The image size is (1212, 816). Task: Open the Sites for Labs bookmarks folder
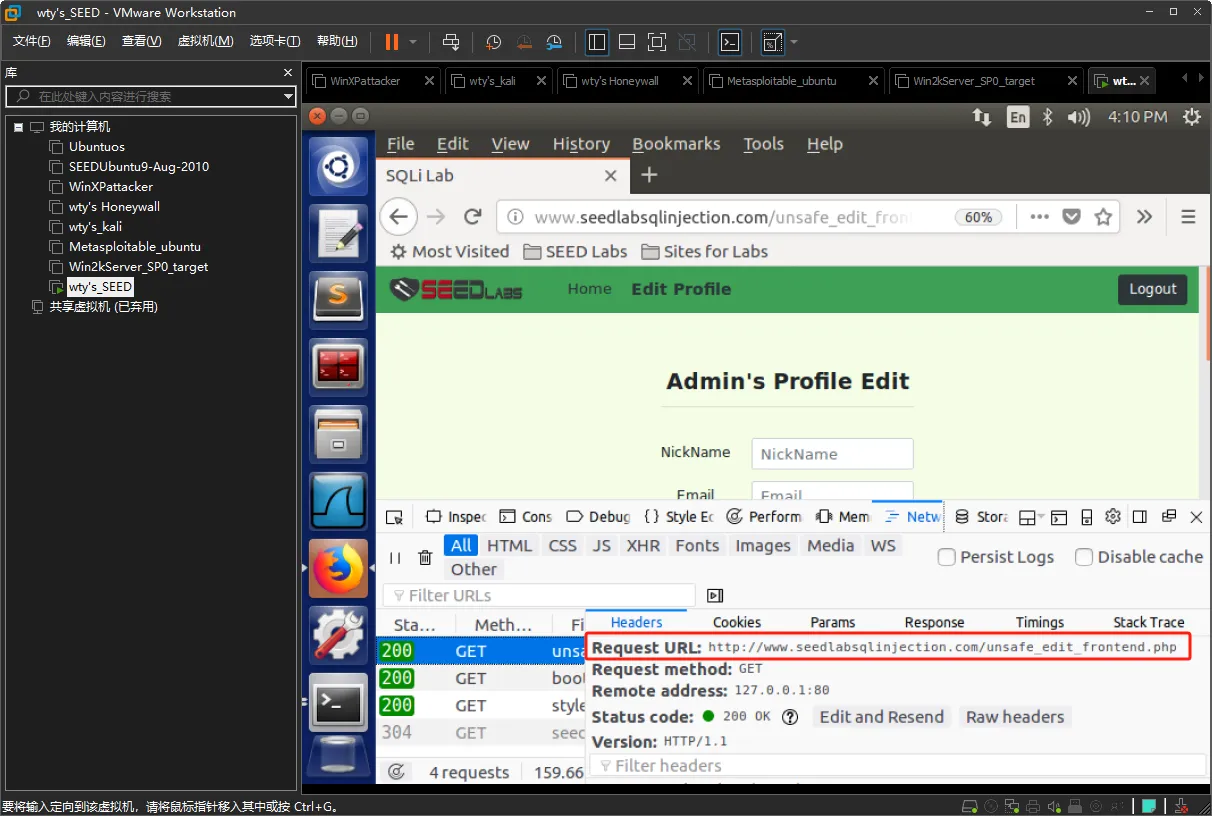[704, 251]
